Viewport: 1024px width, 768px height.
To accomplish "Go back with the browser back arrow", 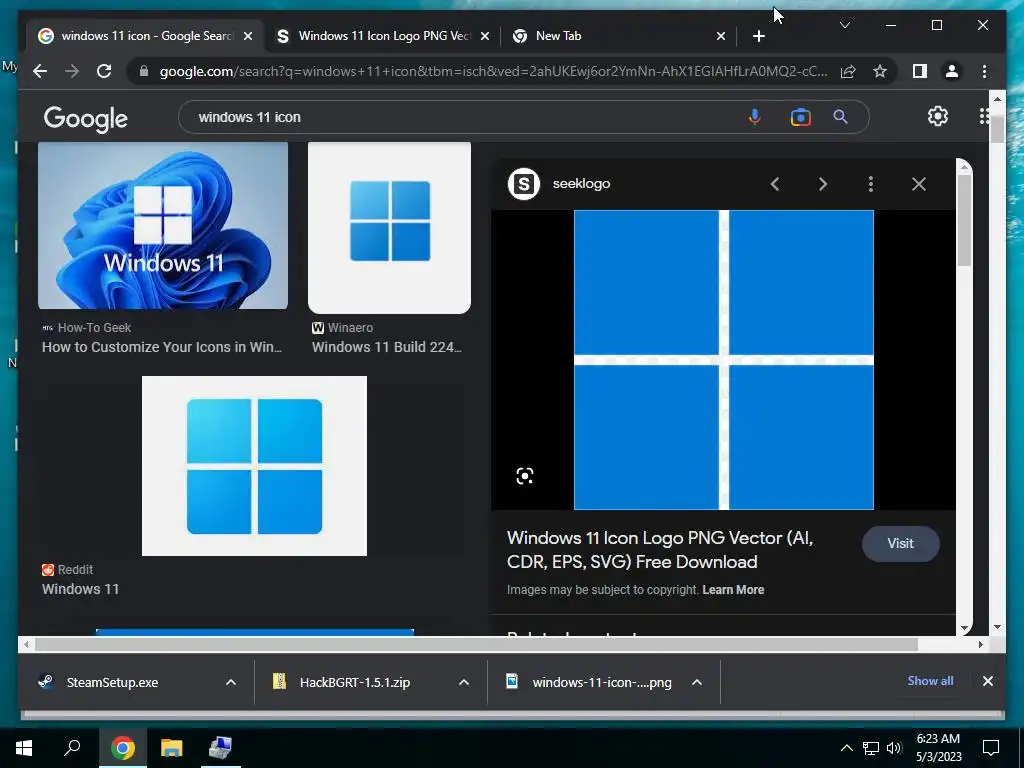I will (x=40, y=71).
